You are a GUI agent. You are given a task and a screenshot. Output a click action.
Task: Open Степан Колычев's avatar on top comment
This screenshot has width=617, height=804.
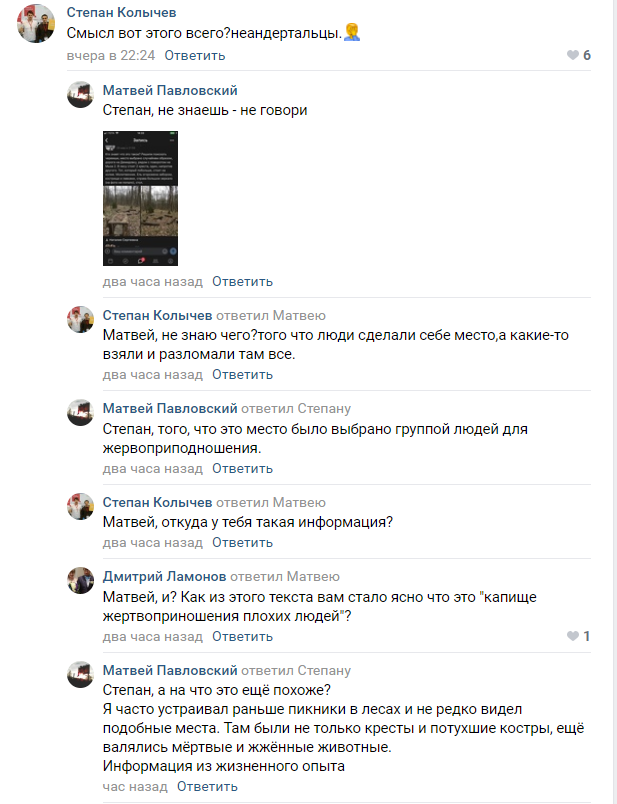(35, 24)
